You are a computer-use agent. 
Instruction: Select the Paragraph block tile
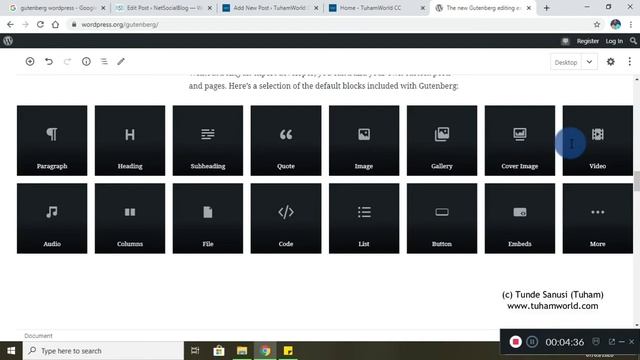(52, 140)
